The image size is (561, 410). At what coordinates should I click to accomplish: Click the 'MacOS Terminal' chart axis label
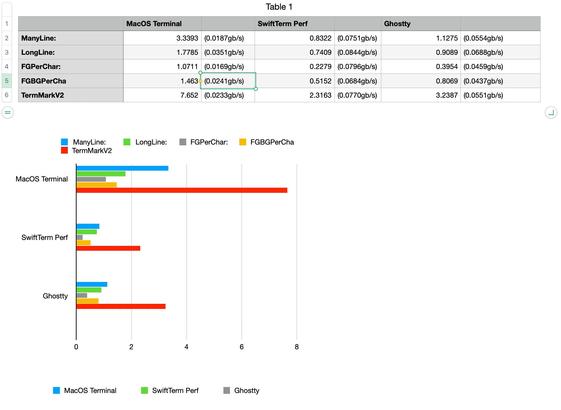(42, 179)
